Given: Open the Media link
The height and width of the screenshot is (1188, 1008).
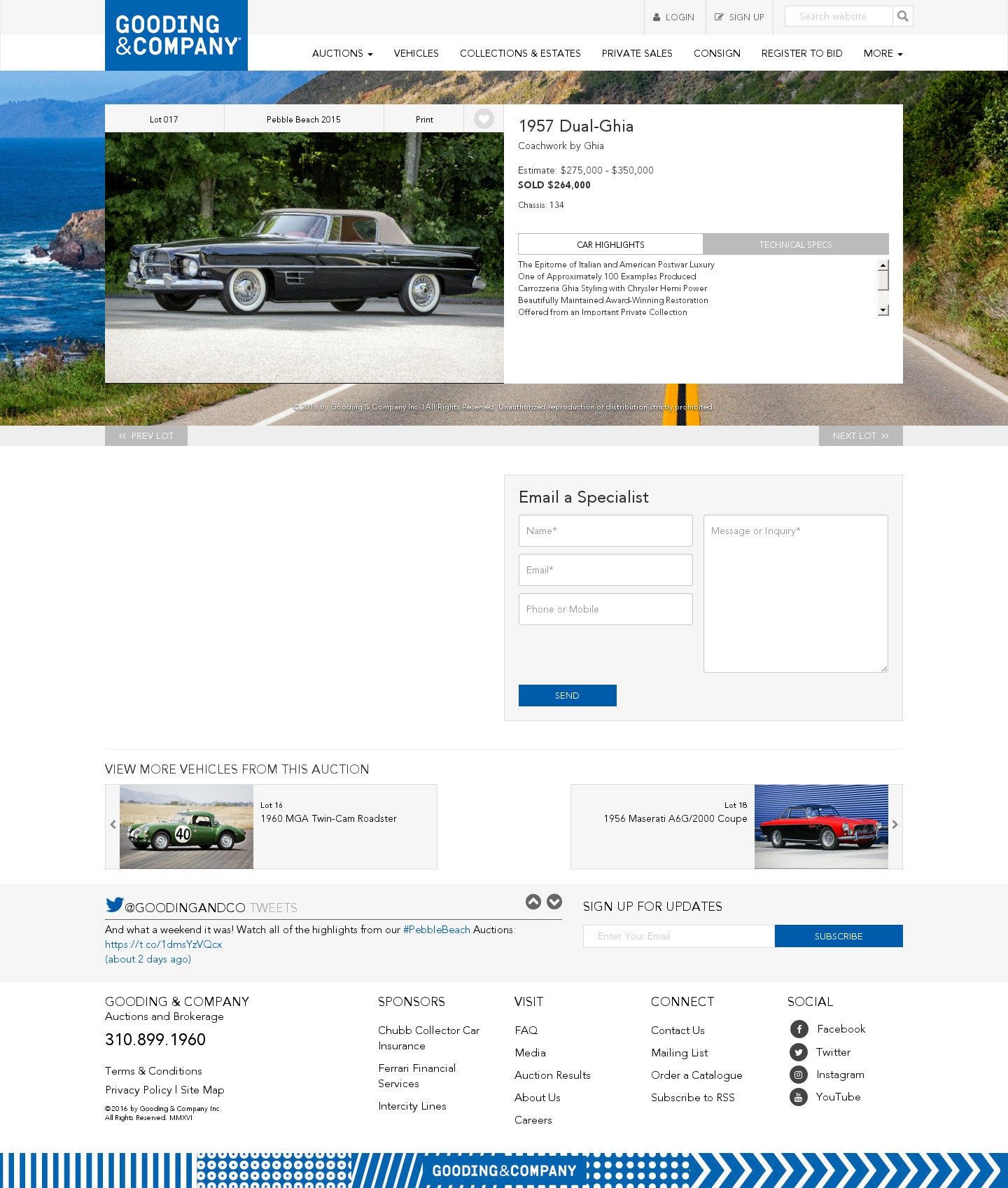Looking at the screenshot, I should (530, 1053).
